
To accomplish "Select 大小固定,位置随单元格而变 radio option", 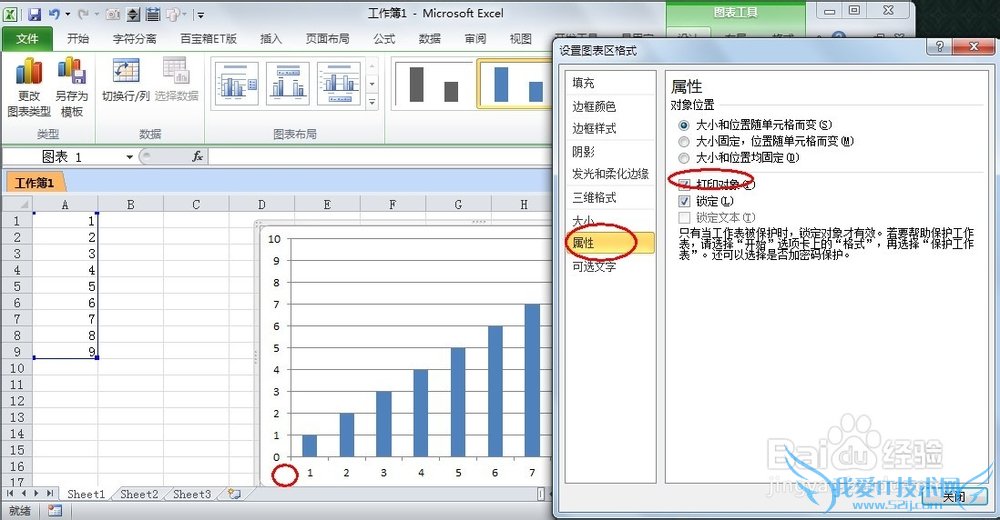I will click(x=684, y=142).
